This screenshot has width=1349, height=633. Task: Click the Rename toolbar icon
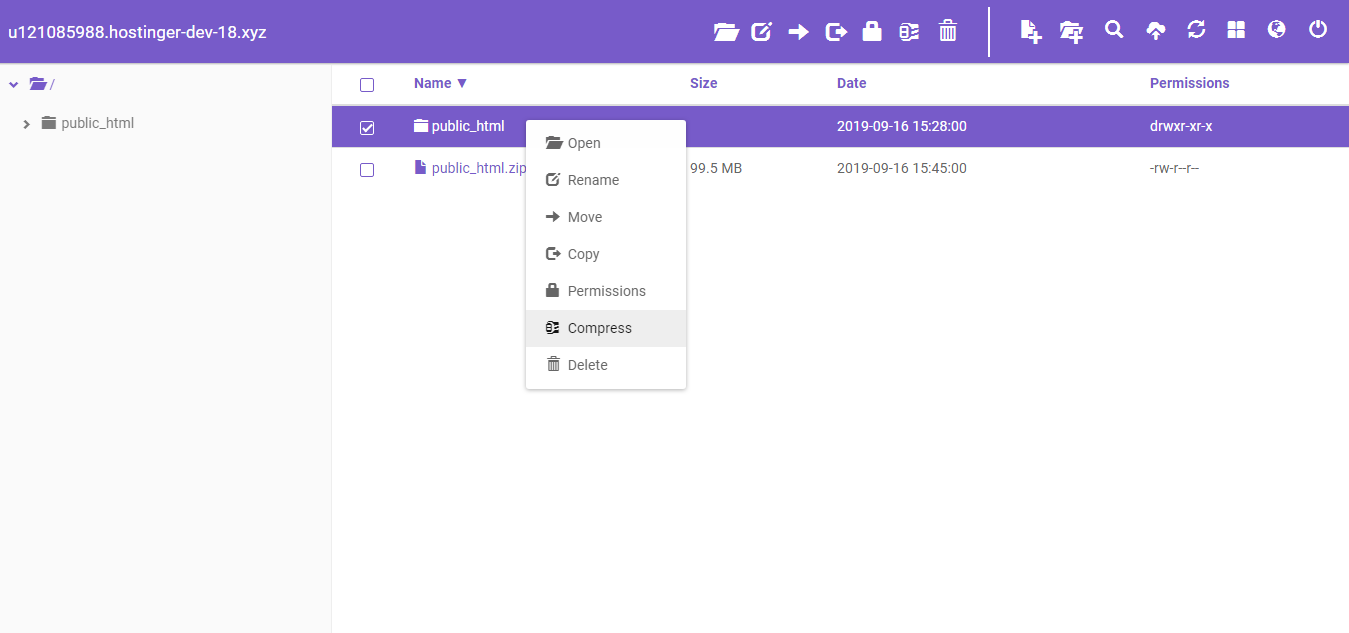[762, 32]
